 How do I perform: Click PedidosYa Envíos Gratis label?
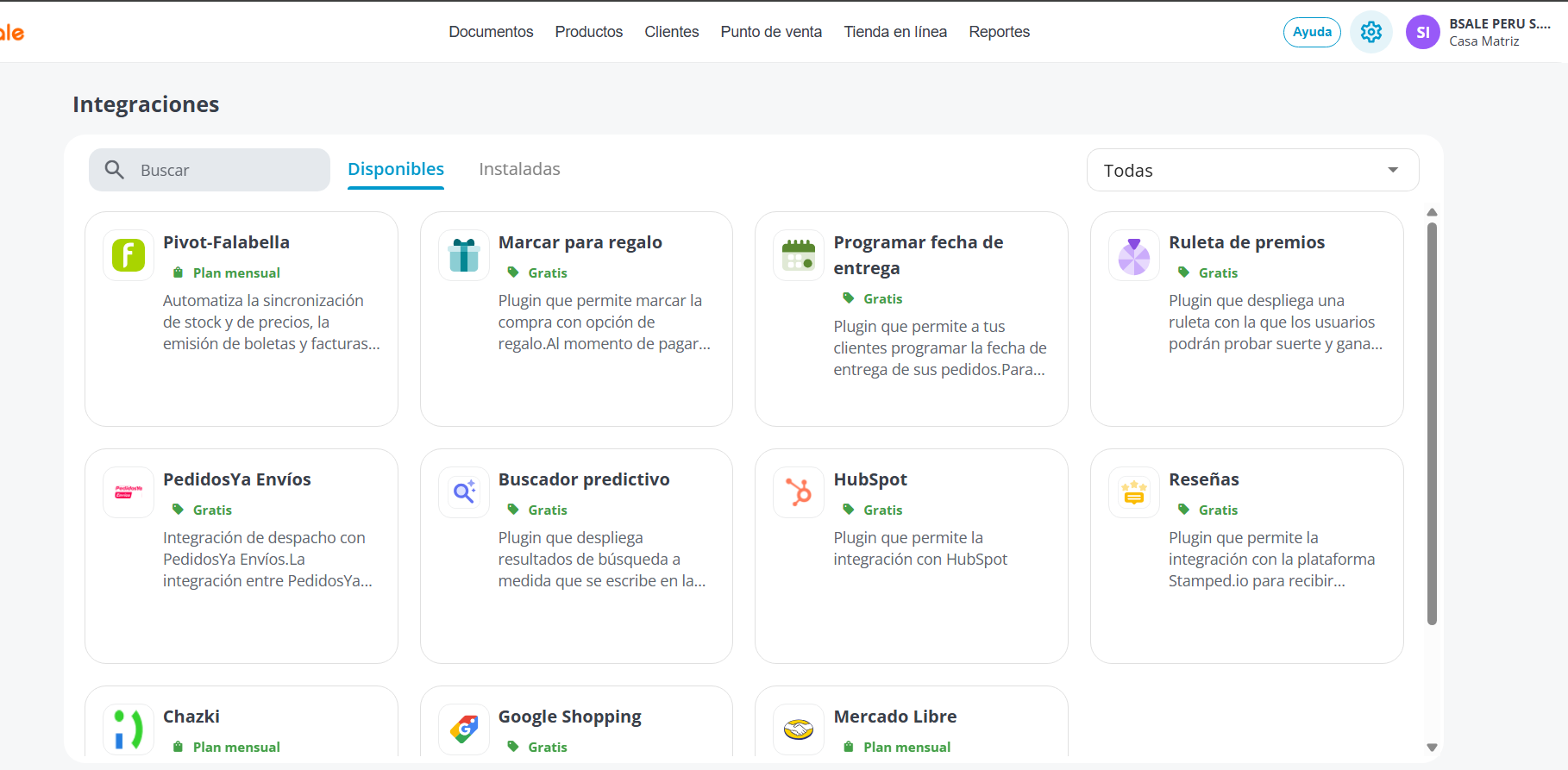(212, 510)
